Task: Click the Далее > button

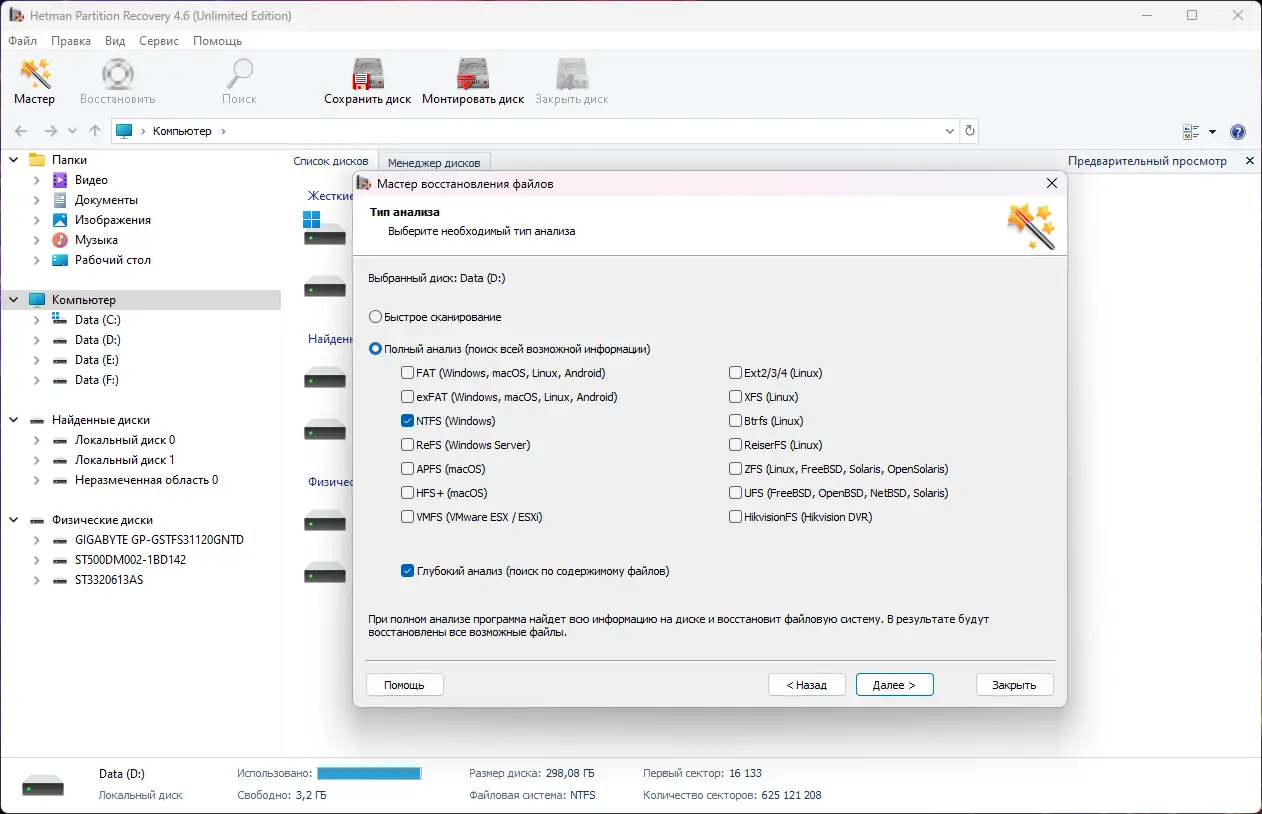Action: (x=894, y=685)
